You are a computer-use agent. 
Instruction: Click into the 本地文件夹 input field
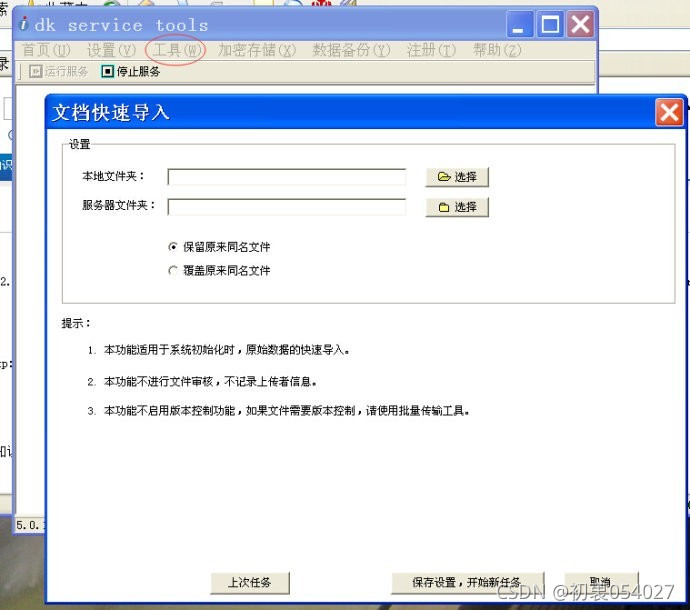click(286, 177)
